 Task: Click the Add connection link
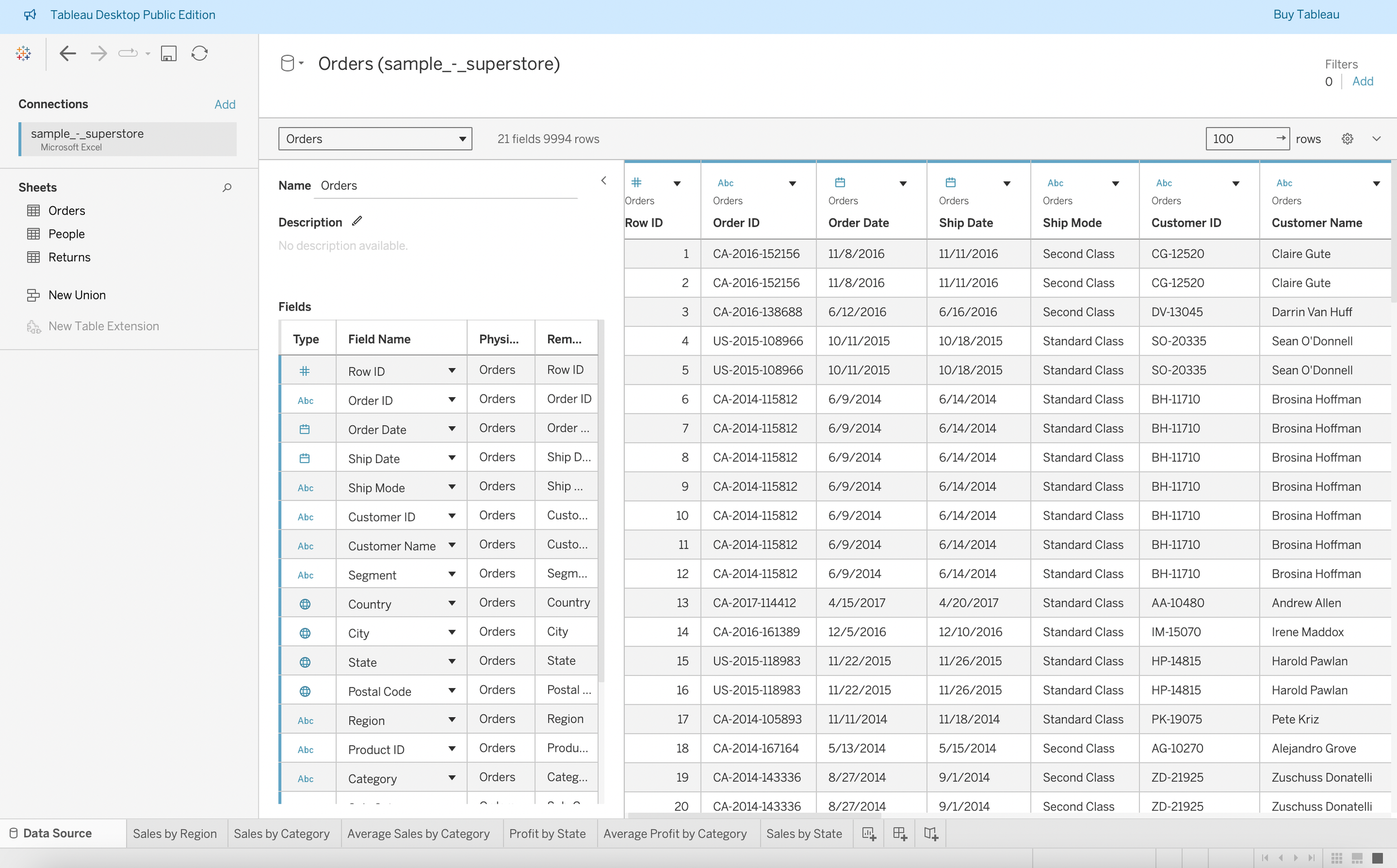click(225, 104)
